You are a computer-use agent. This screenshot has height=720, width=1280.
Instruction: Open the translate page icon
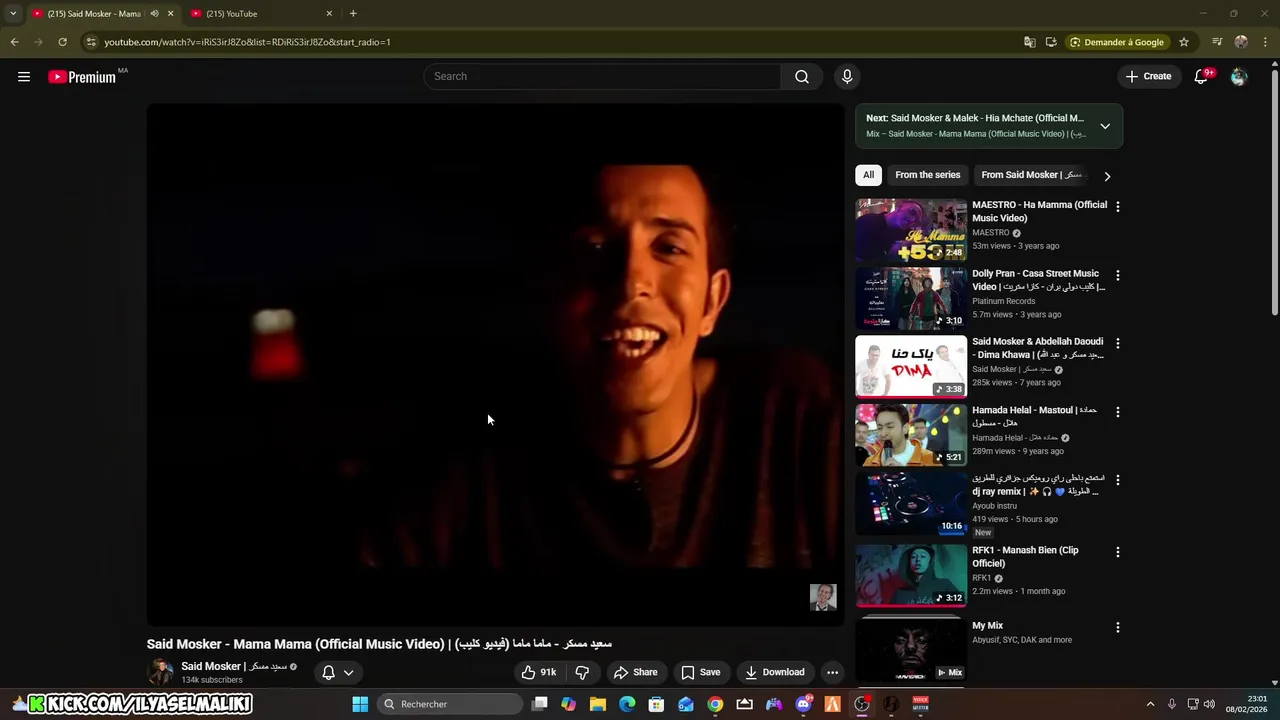click(x=1029, y=42)
